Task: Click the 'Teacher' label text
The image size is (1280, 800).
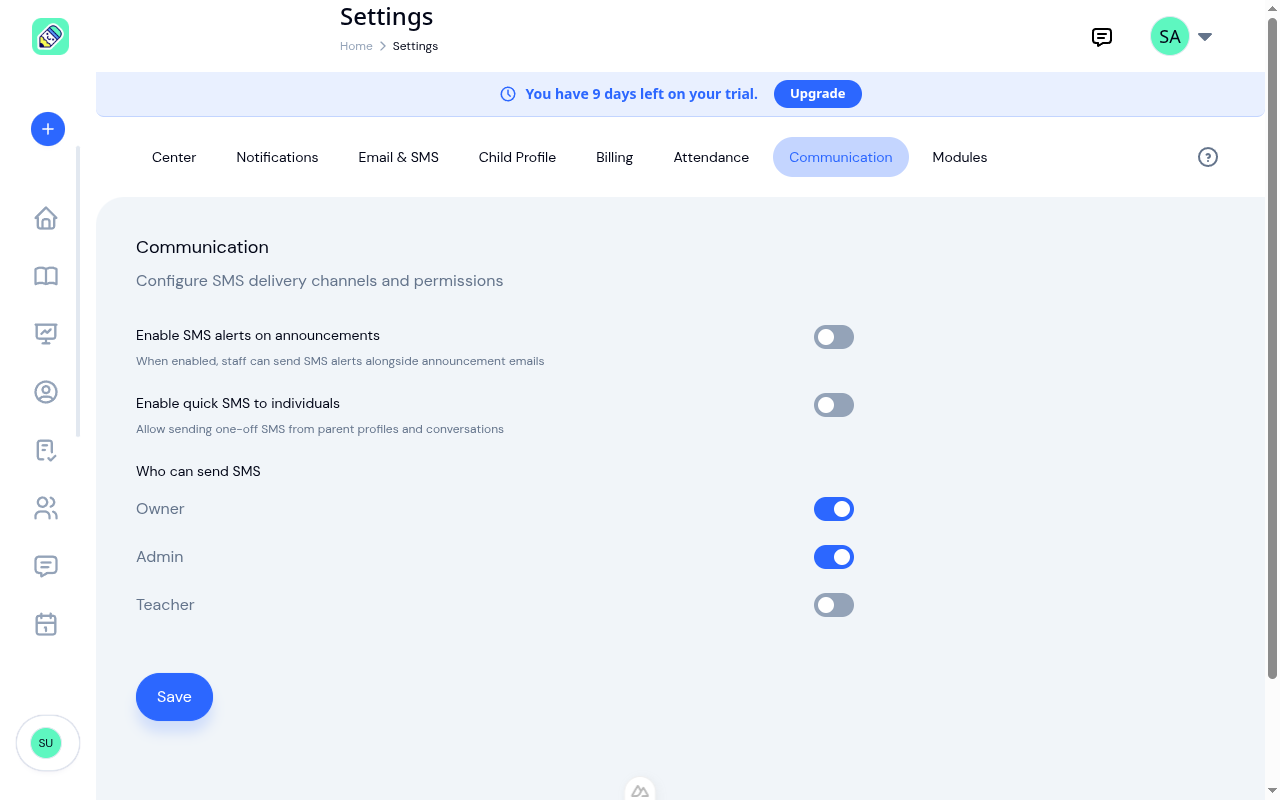Action: 165,605
